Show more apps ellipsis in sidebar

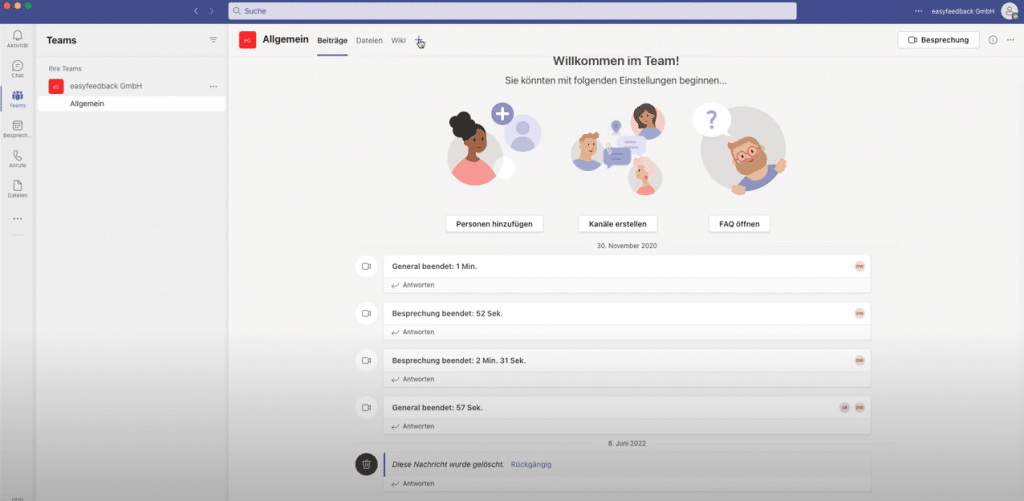[18, 219]
